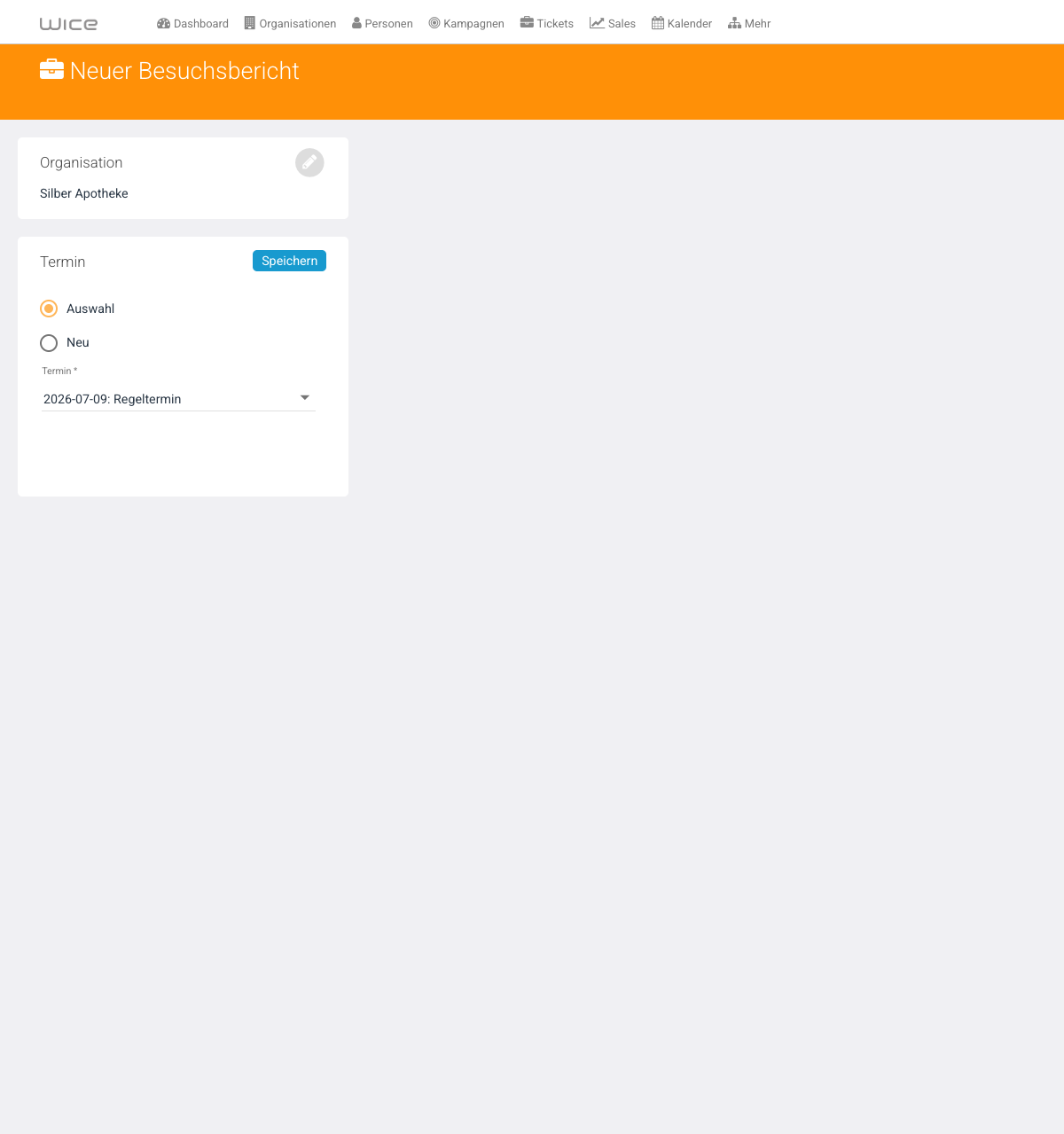Click the Organisationen building icon

coord(250,23)
